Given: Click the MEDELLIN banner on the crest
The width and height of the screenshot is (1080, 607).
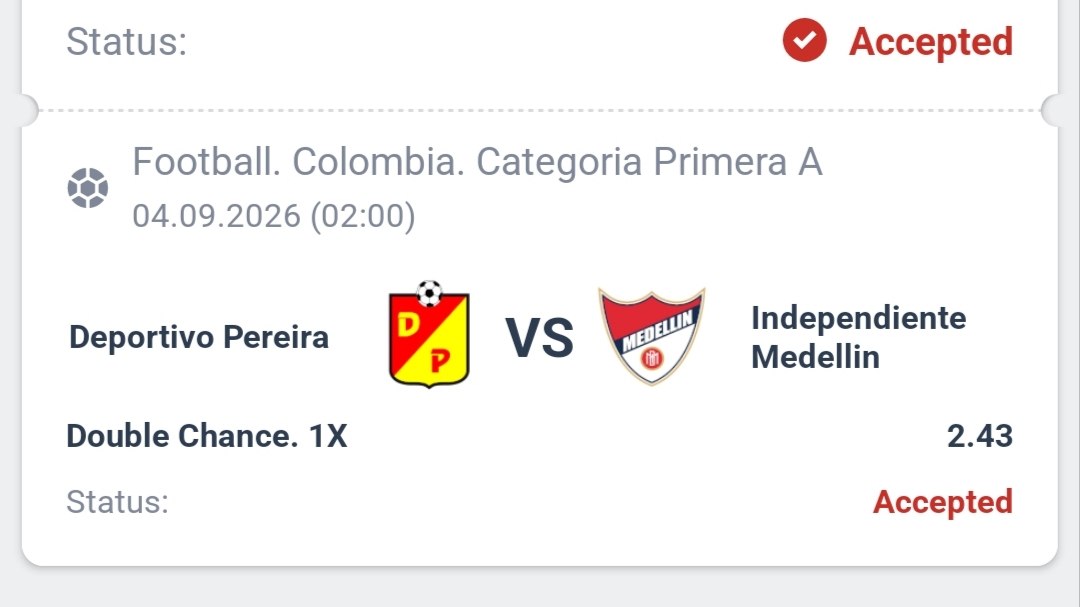Looking at the screenshot, I should click(658, 332).
